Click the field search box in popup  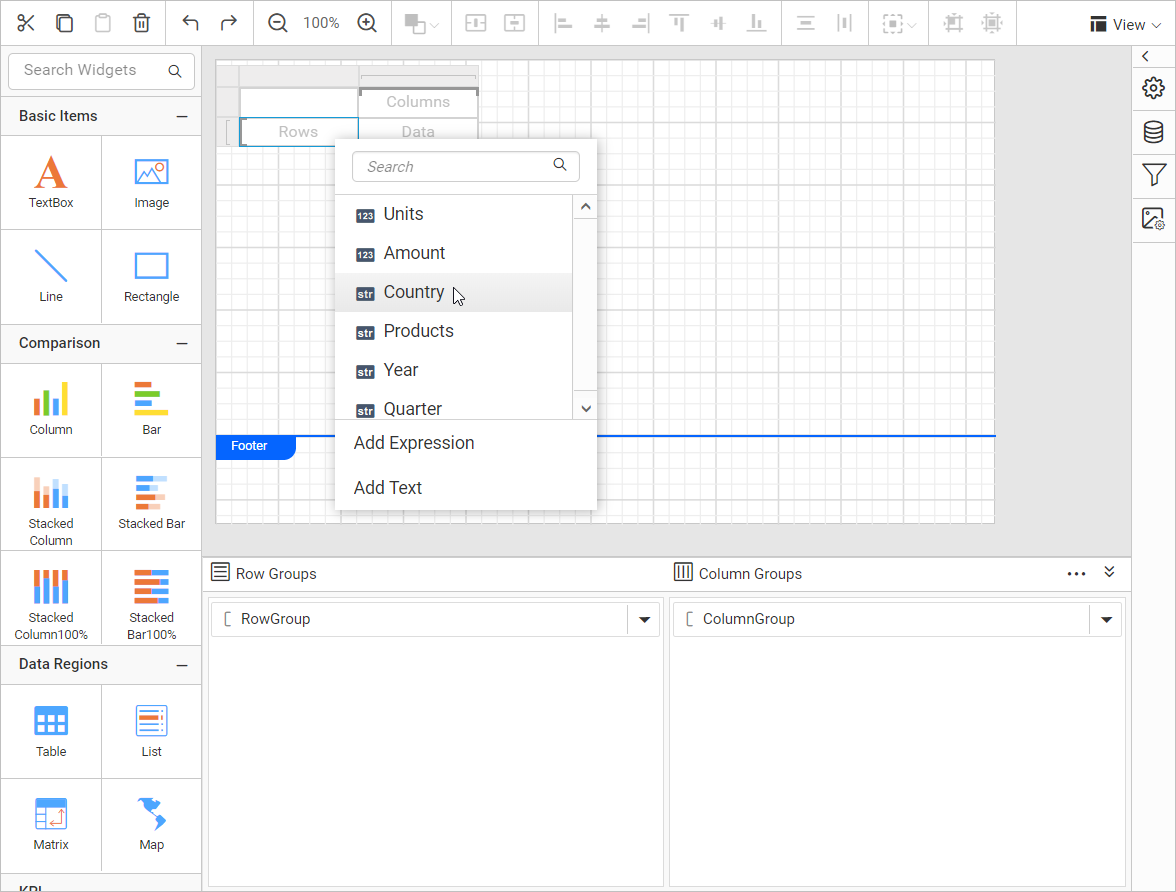pyautogui.click(x=466, y=167)
